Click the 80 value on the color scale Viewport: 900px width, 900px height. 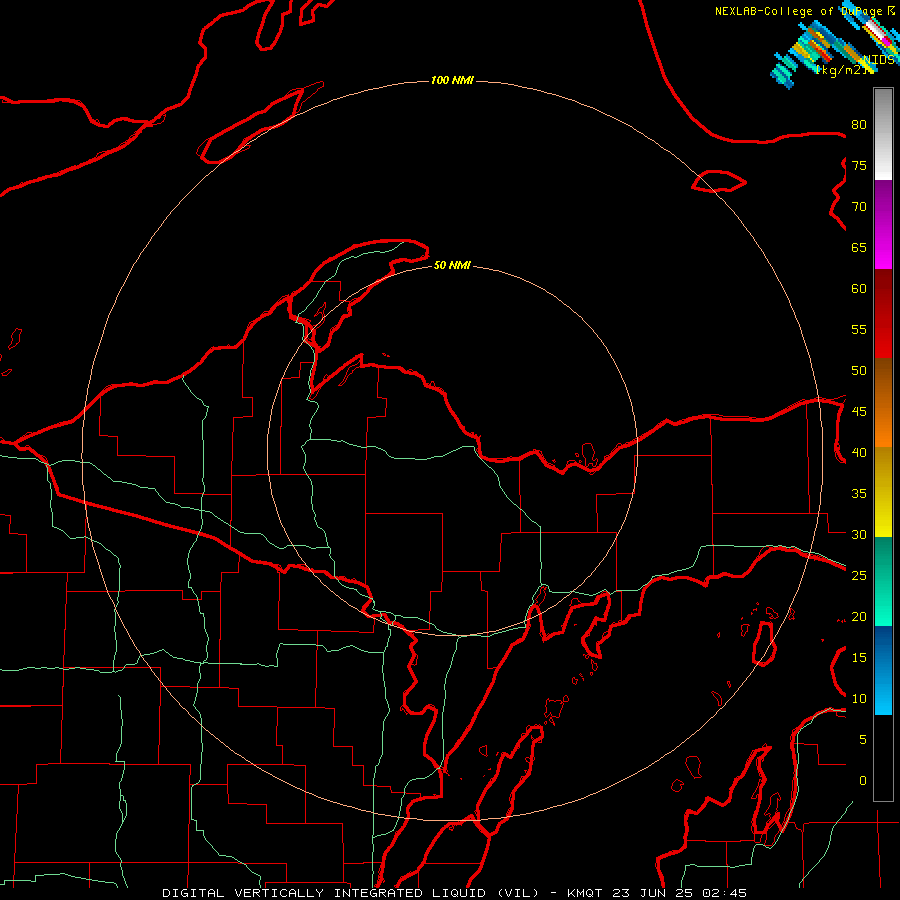tap(859, 125)
